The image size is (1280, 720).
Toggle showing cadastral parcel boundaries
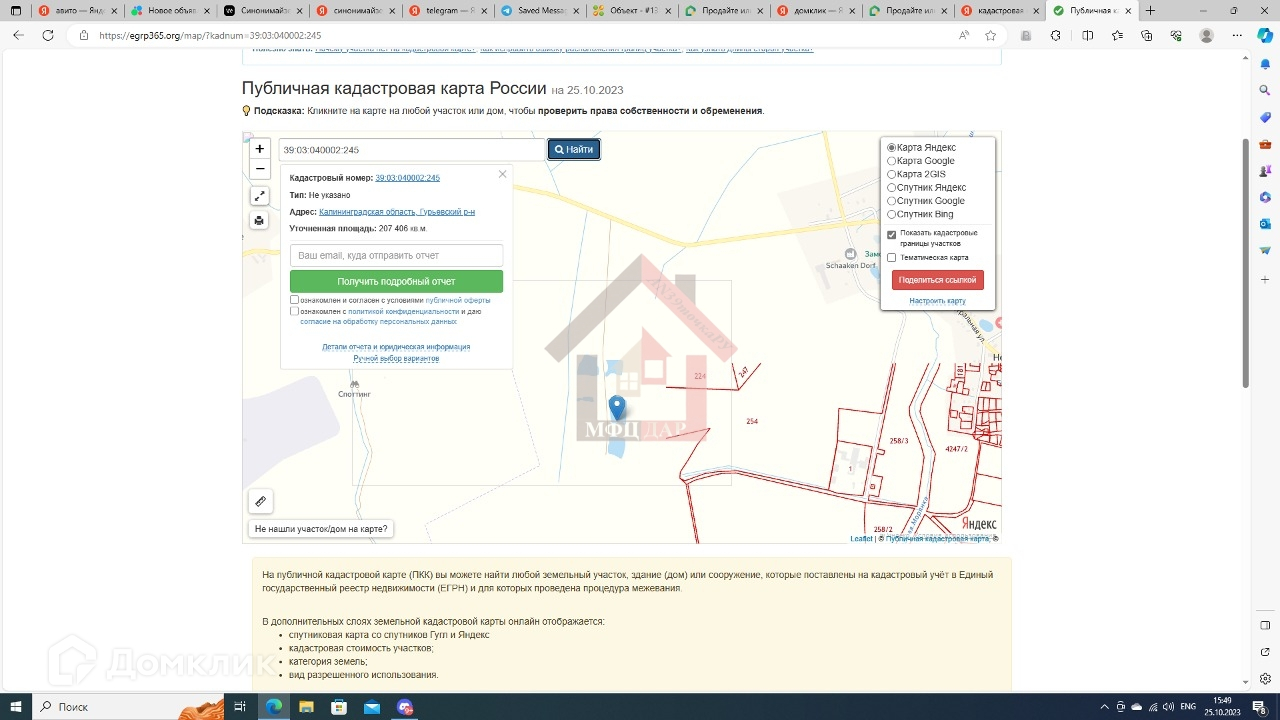892,235
